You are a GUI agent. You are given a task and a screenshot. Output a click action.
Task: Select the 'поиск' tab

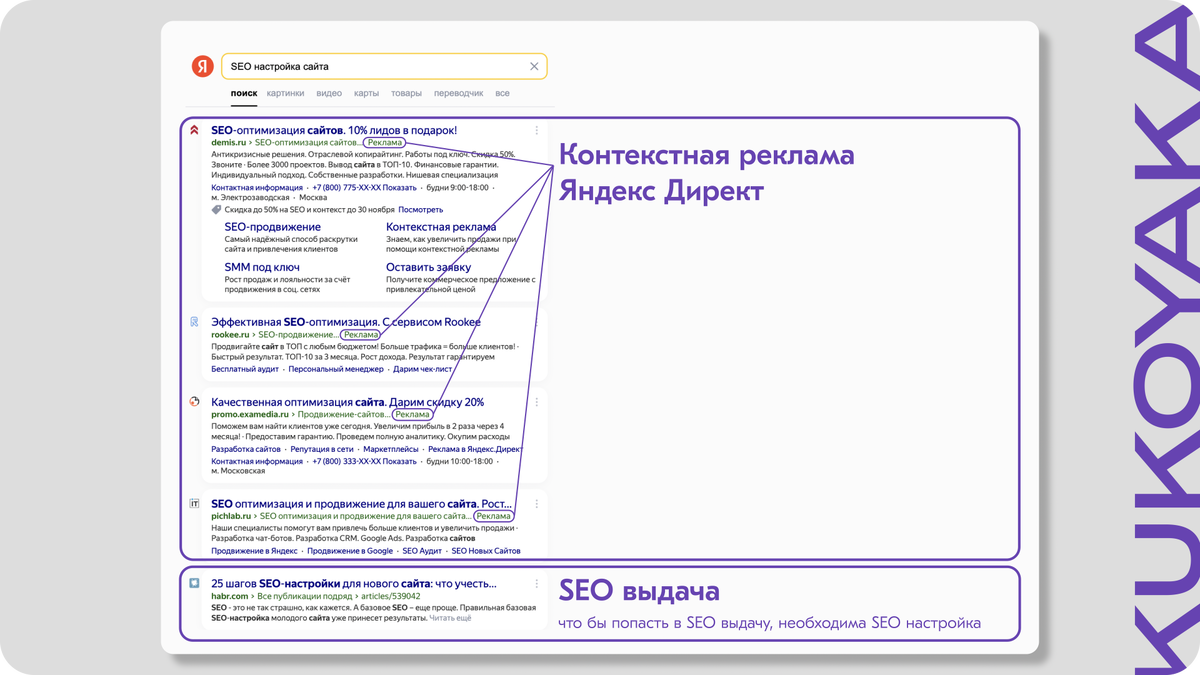244,93
